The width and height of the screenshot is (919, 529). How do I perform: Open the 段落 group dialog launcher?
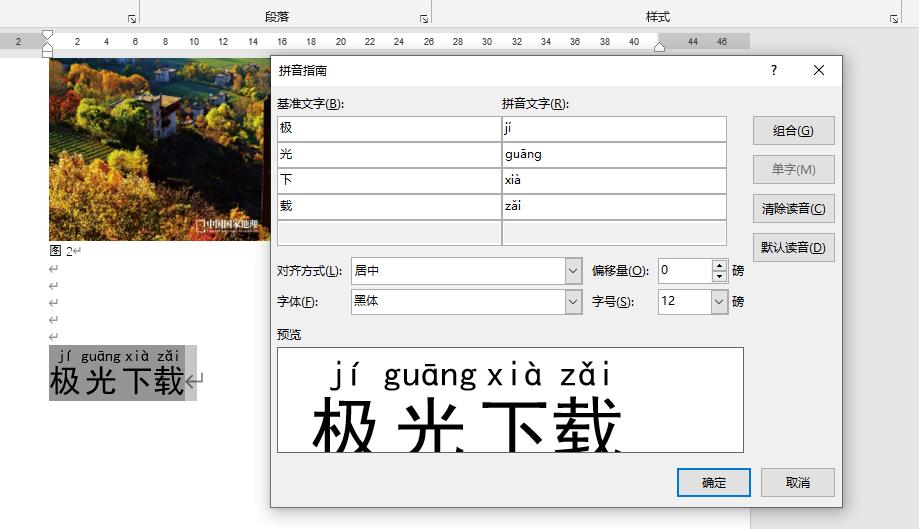point(425,19)
